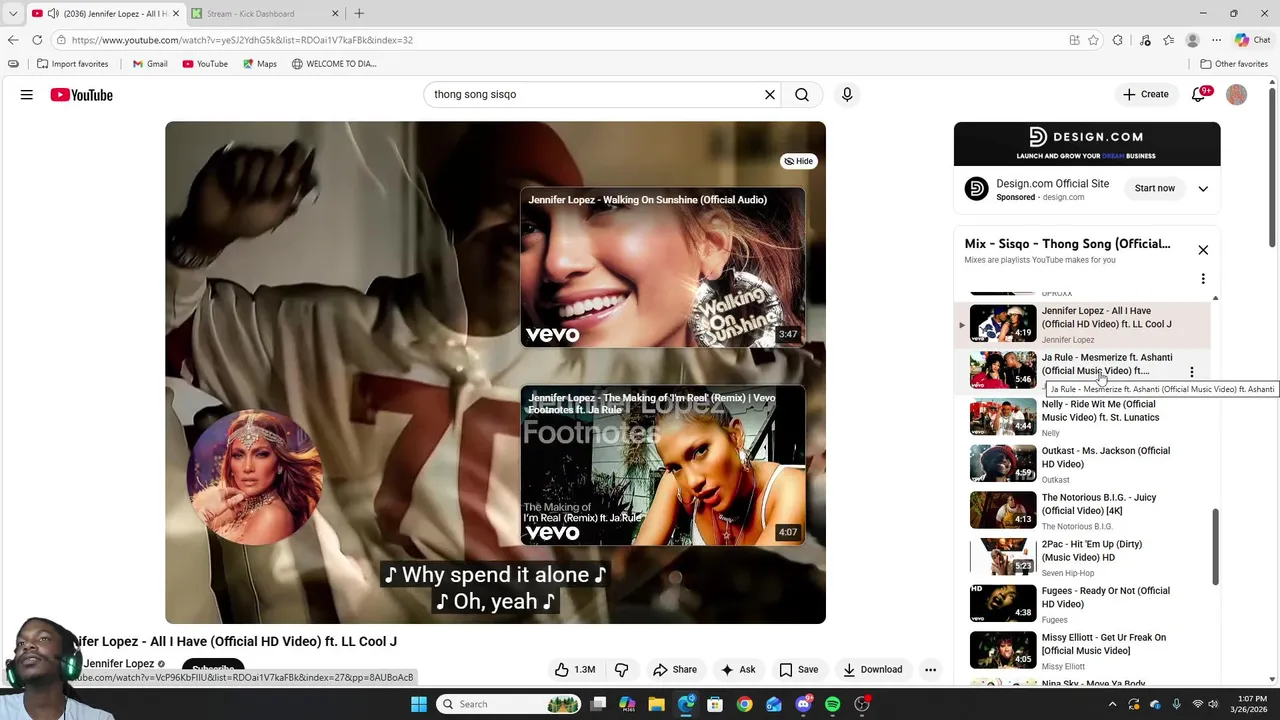Open the Maps bookmark

[260, 64]
